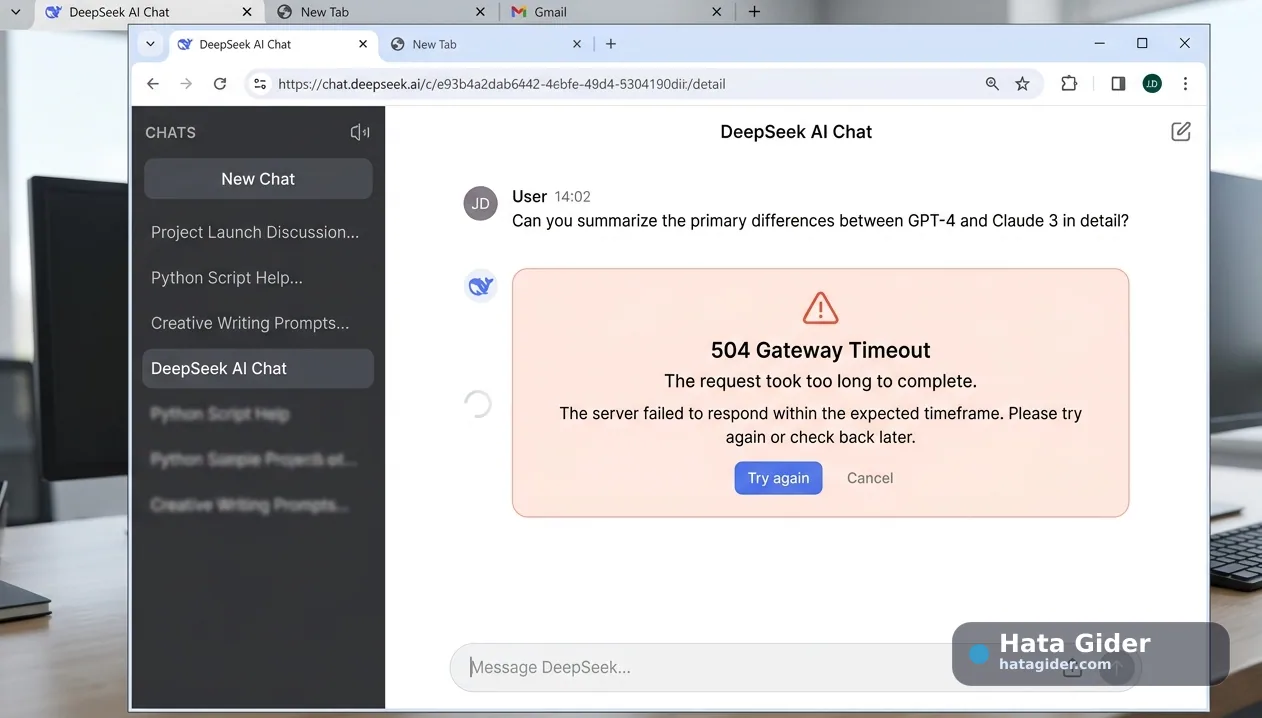1262x718 pixels.
Task: Reload the DeepSeek page
Action: tap(220, 84)
